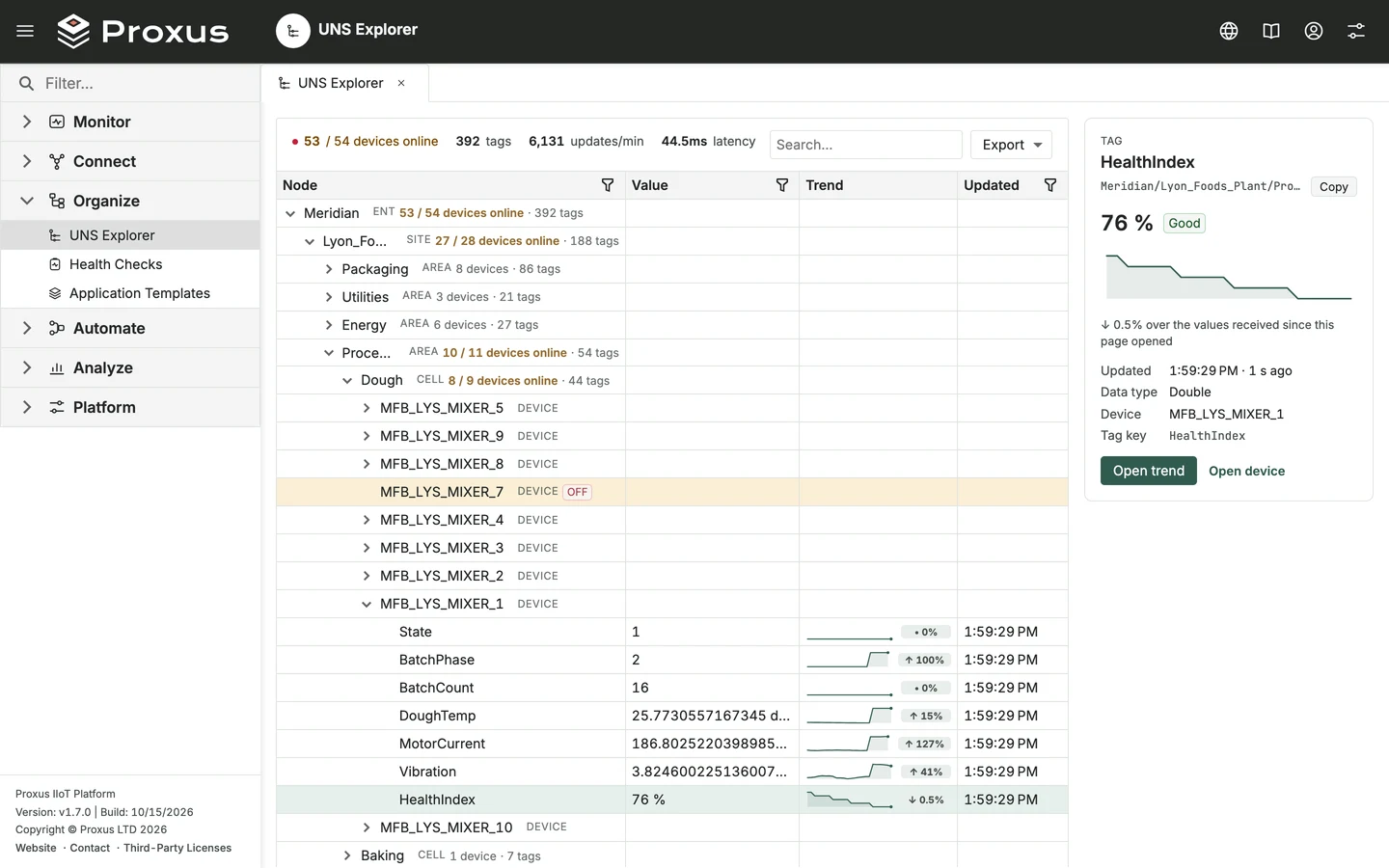The image size is (1389, 868).
Task: Click the HealthIndex trend chart in detail panel
Action: (x=1228, y=277)
